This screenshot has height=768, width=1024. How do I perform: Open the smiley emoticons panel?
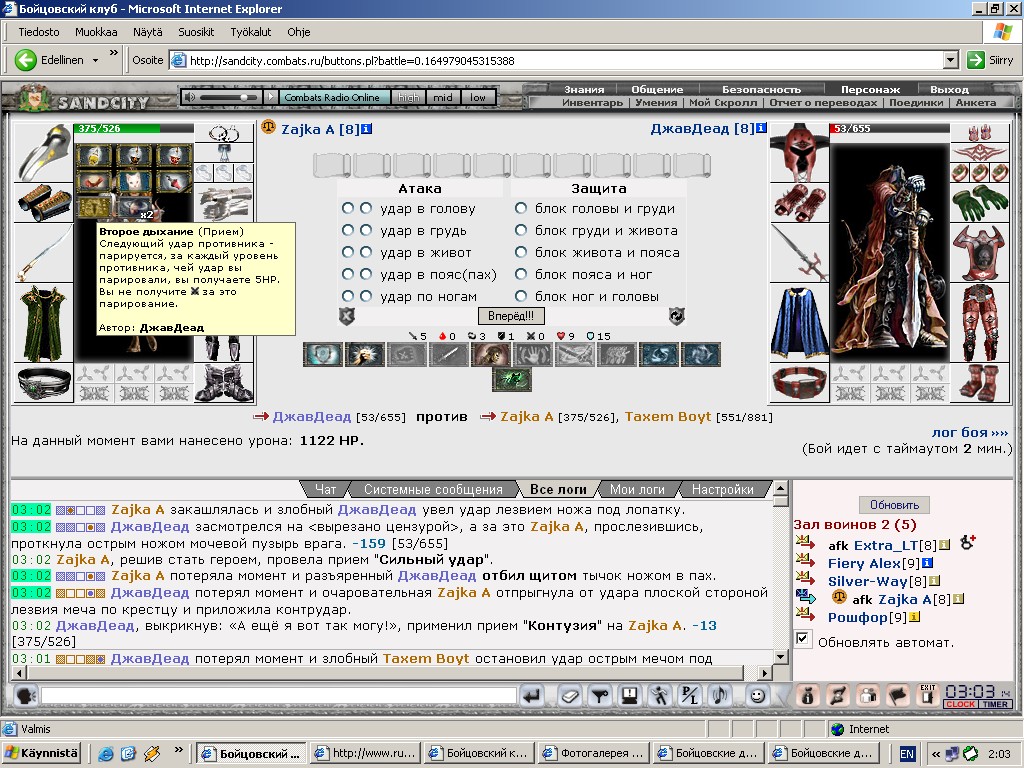click(x=757, y=696)
